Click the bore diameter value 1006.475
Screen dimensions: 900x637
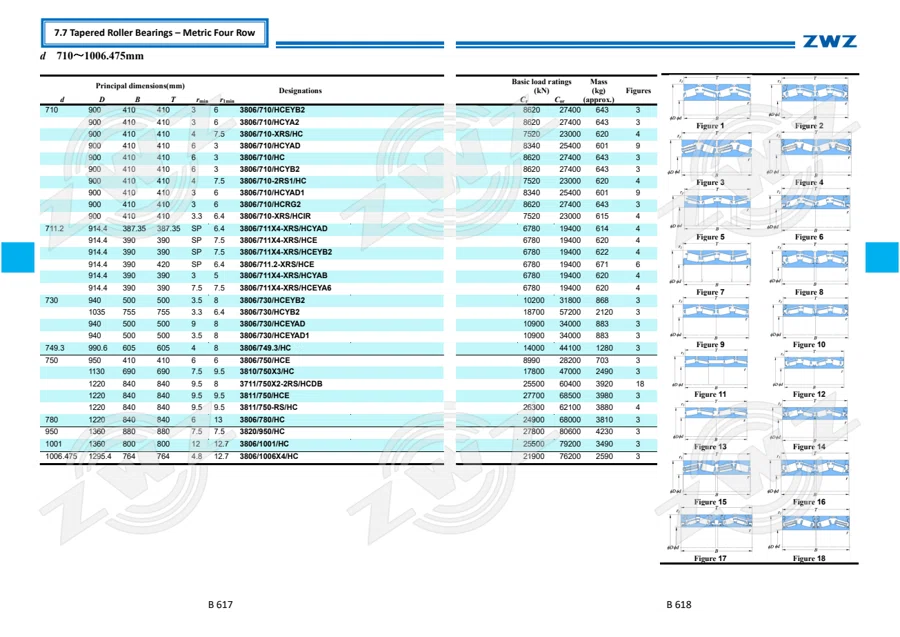61,456
